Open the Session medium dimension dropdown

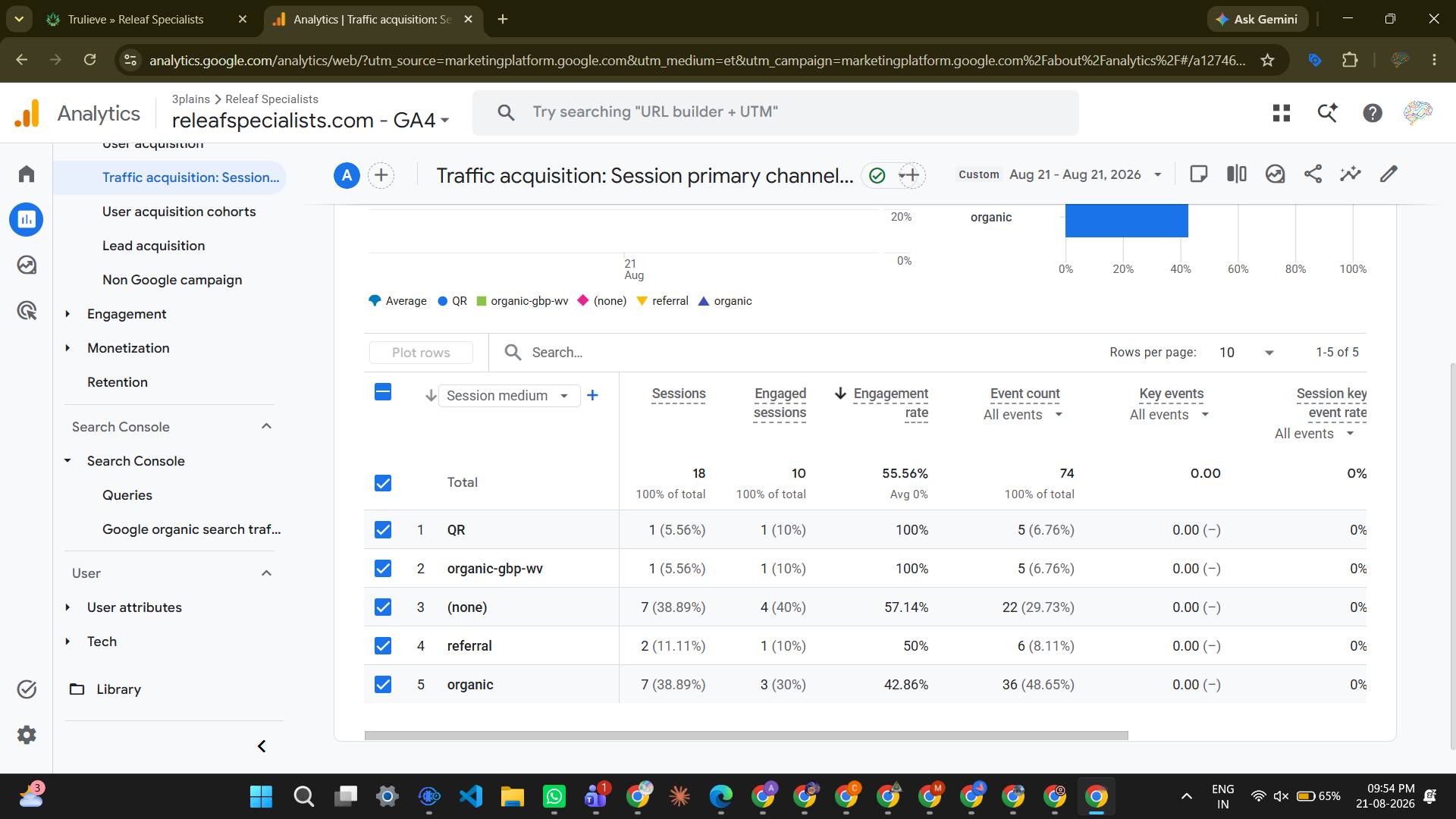(509, 396)
